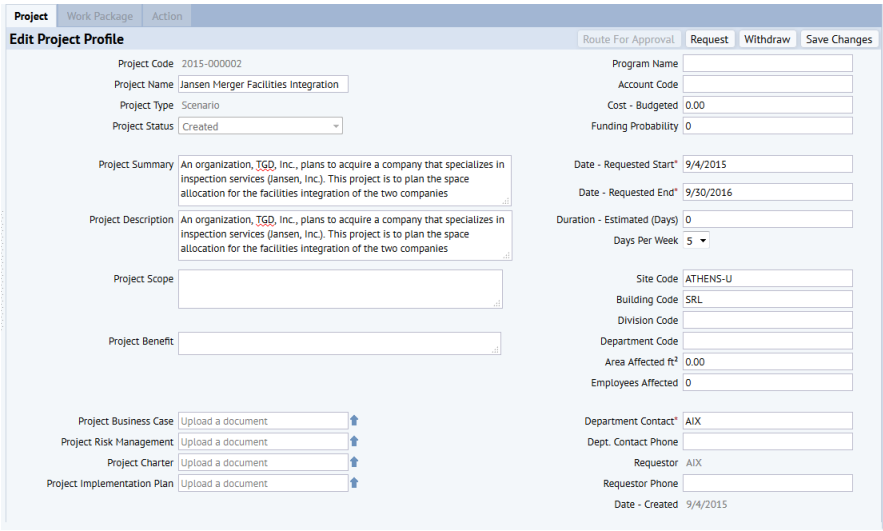Select the Date - Requested Start field

click(767, 164)
